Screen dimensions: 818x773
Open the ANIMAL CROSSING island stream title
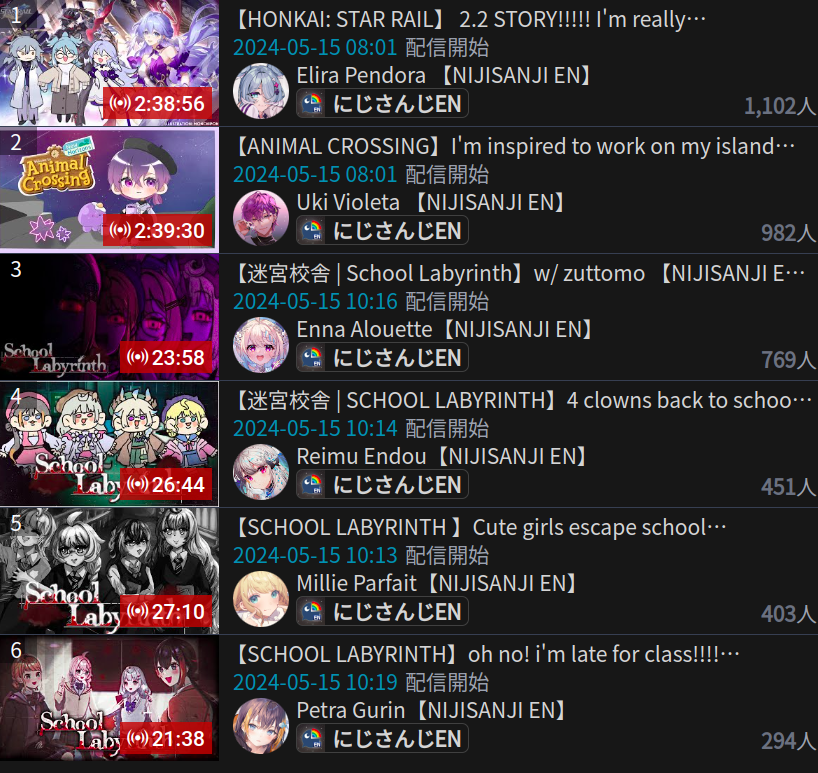tap(514, 146)
